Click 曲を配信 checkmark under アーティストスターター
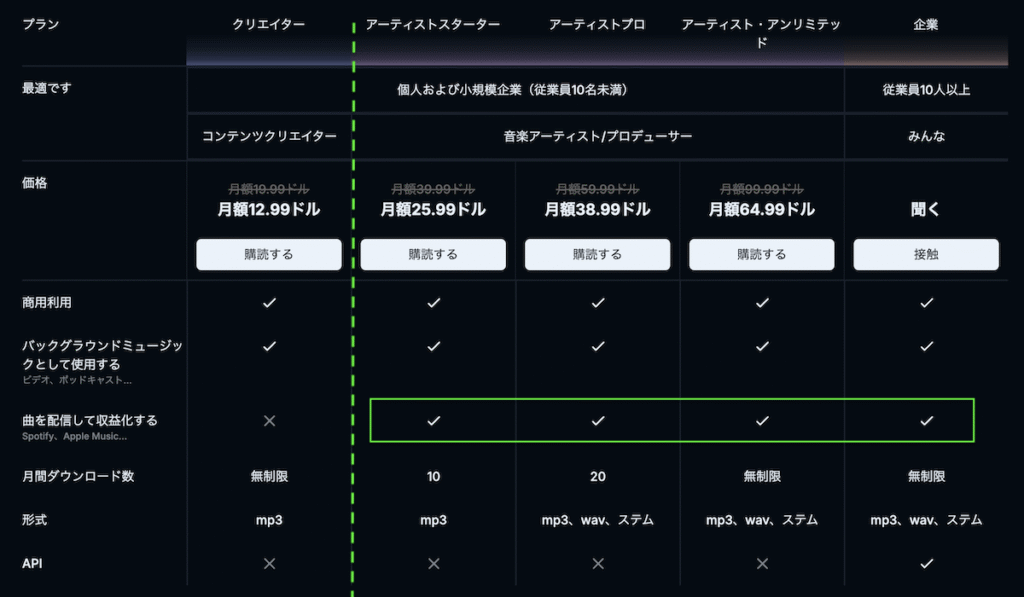 click(433, 421)
